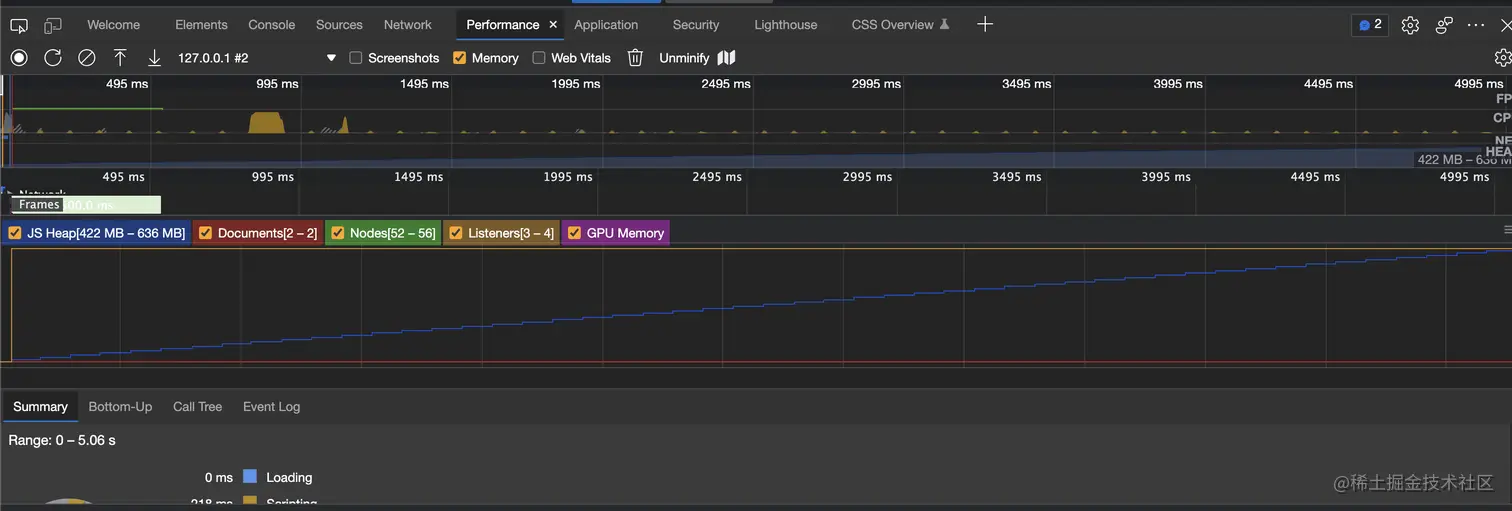Switch to the Network tab
This screenshot has width=1512, height=511.
pyautogui.click(x=408, y=25)
